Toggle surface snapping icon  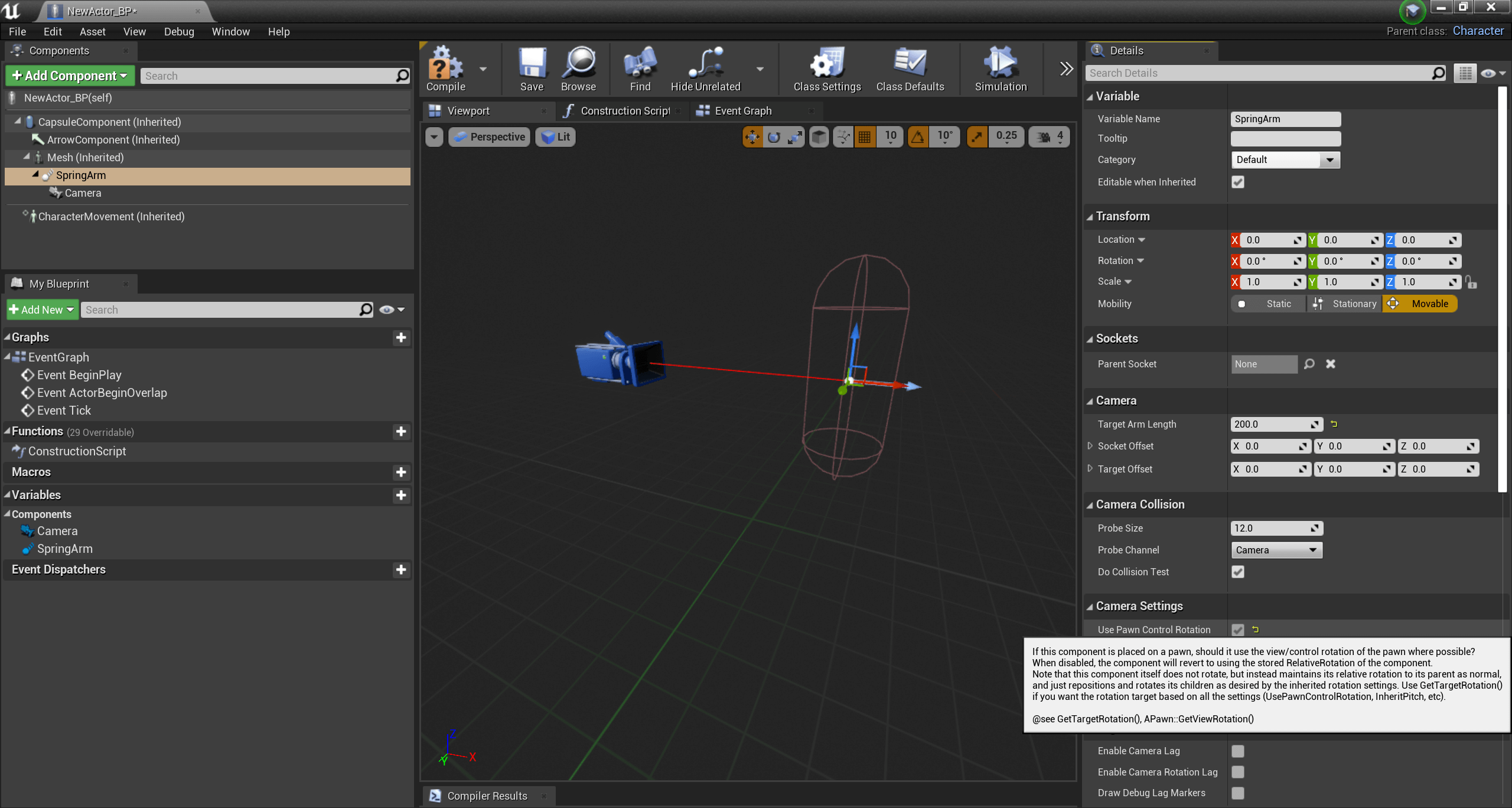(843, 137)
